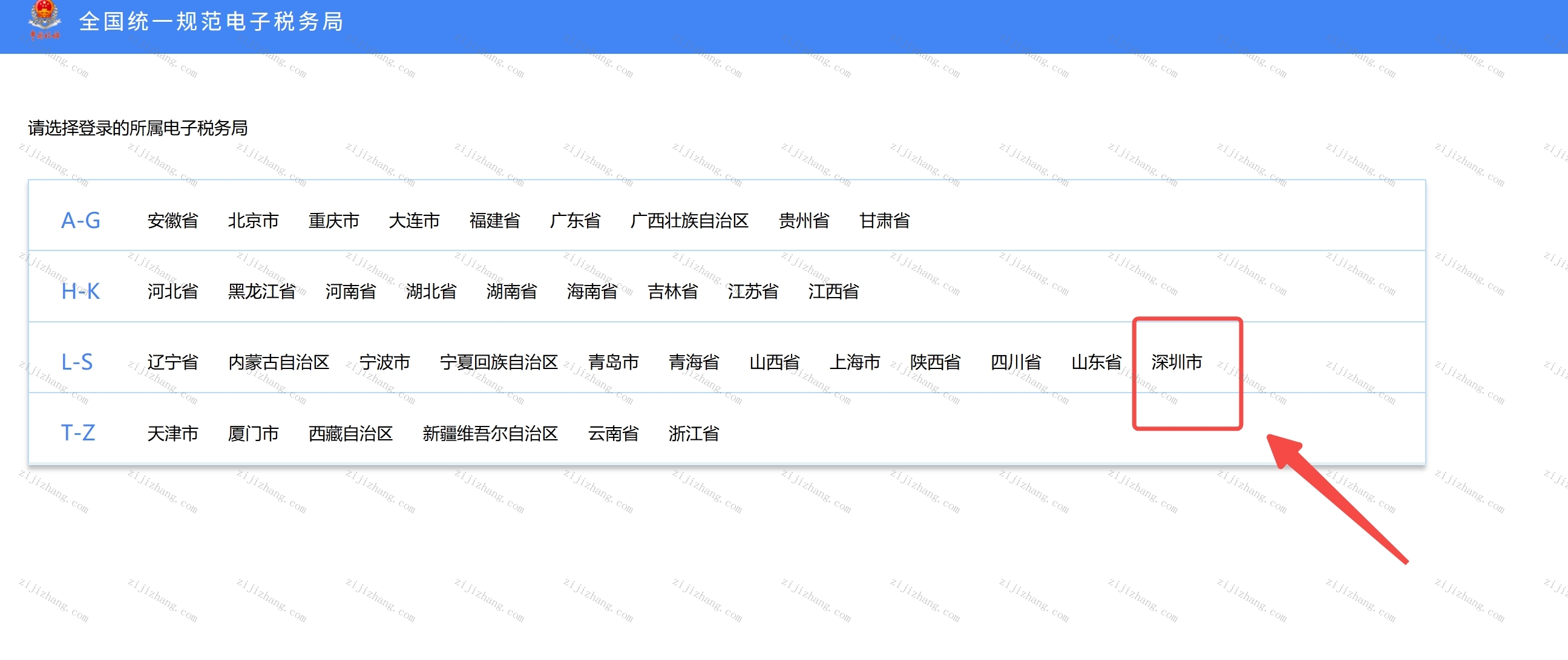Select 安徽省 tax bureau
Image resolution: width=1568 pixels, height=660 pixels.
coord(173,220)
